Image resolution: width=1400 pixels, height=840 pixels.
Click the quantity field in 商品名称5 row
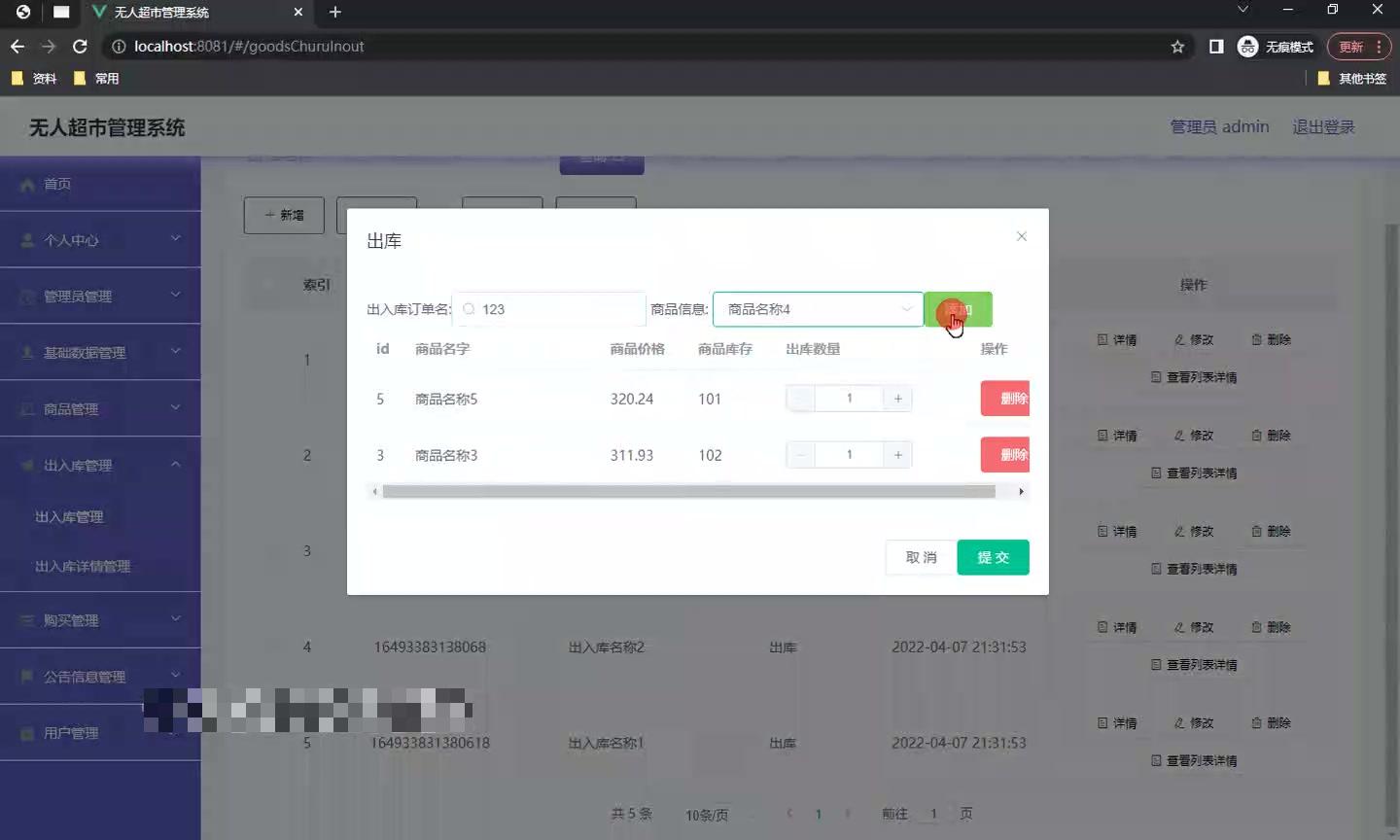pyautogui.click(x=849, y=399)
